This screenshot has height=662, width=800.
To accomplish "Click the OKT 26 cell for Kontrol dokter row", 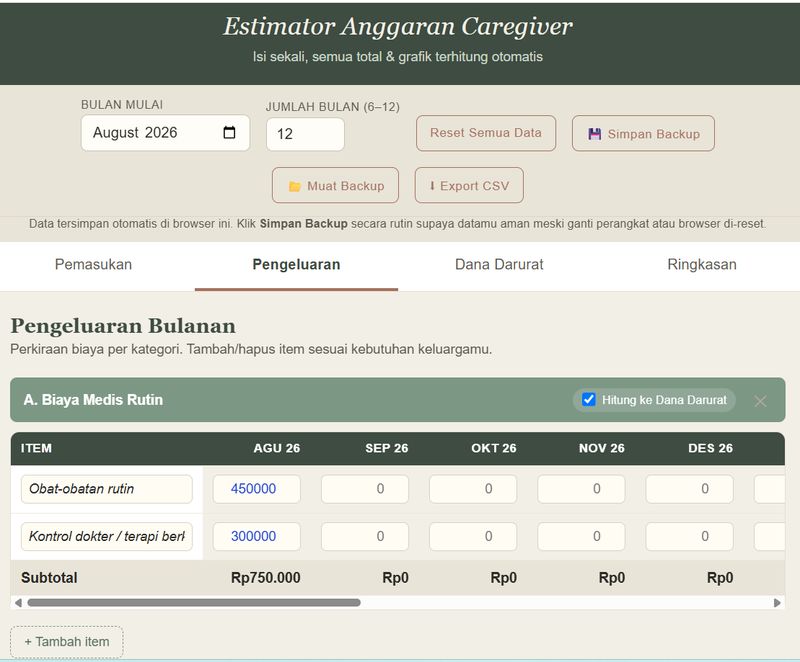I will tap(473, 537).
